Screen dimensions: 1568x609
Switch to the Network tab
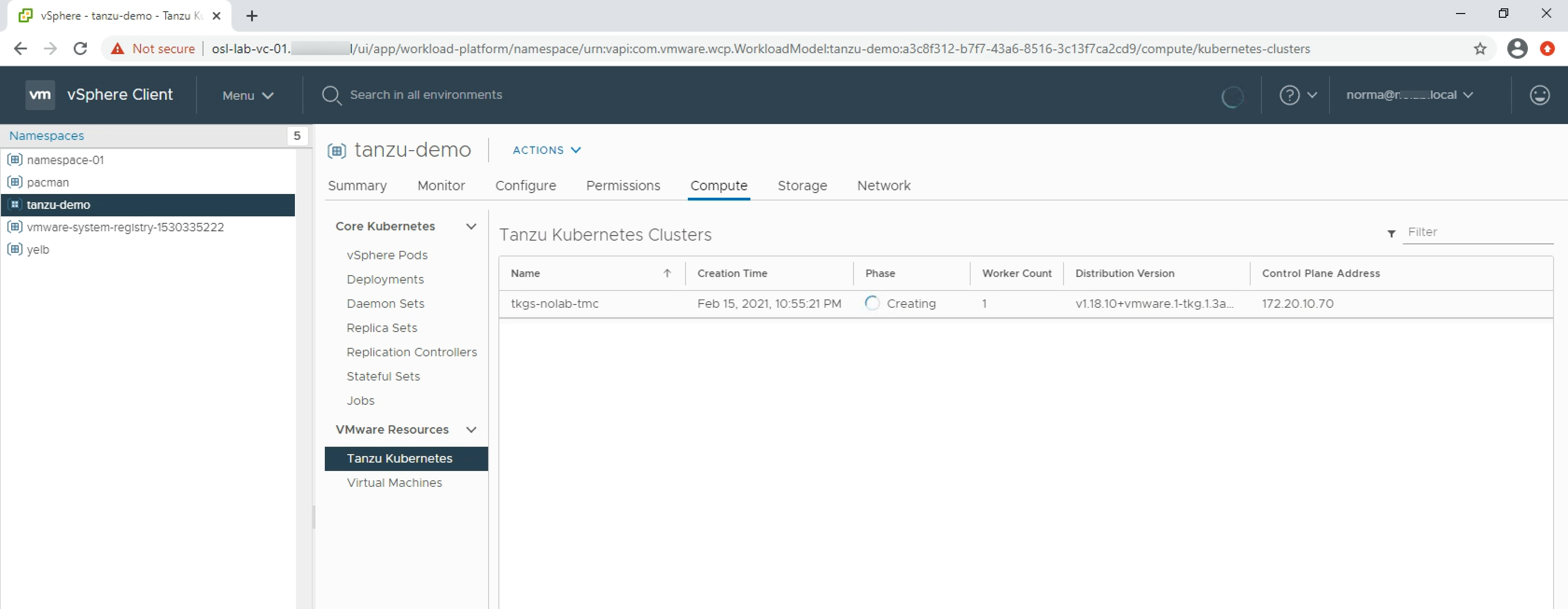click(884, 186)
